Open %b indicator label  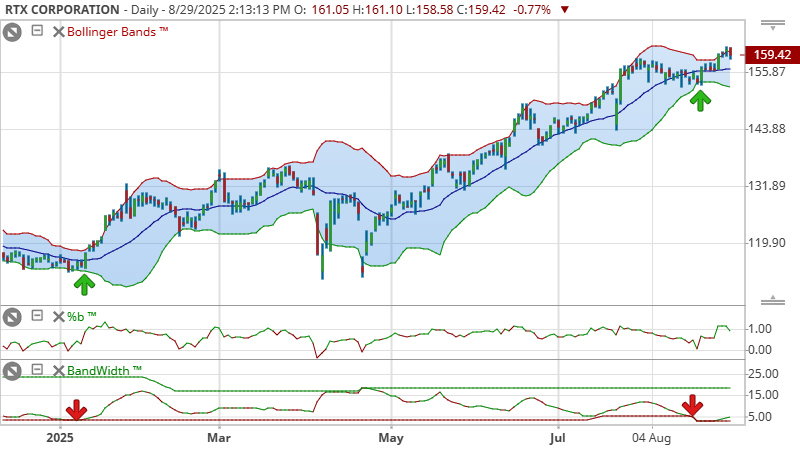(x=82, y=317)
